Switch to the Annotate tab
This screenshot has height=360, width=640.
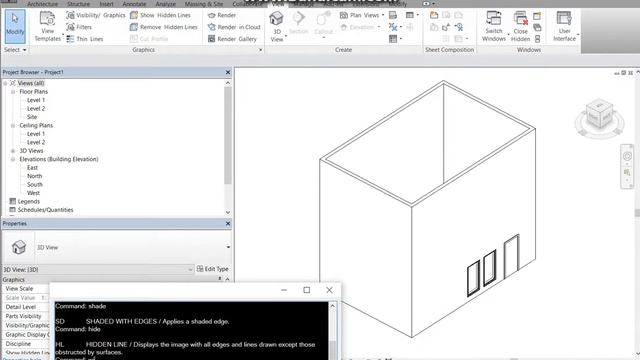[x=134, y=4]
